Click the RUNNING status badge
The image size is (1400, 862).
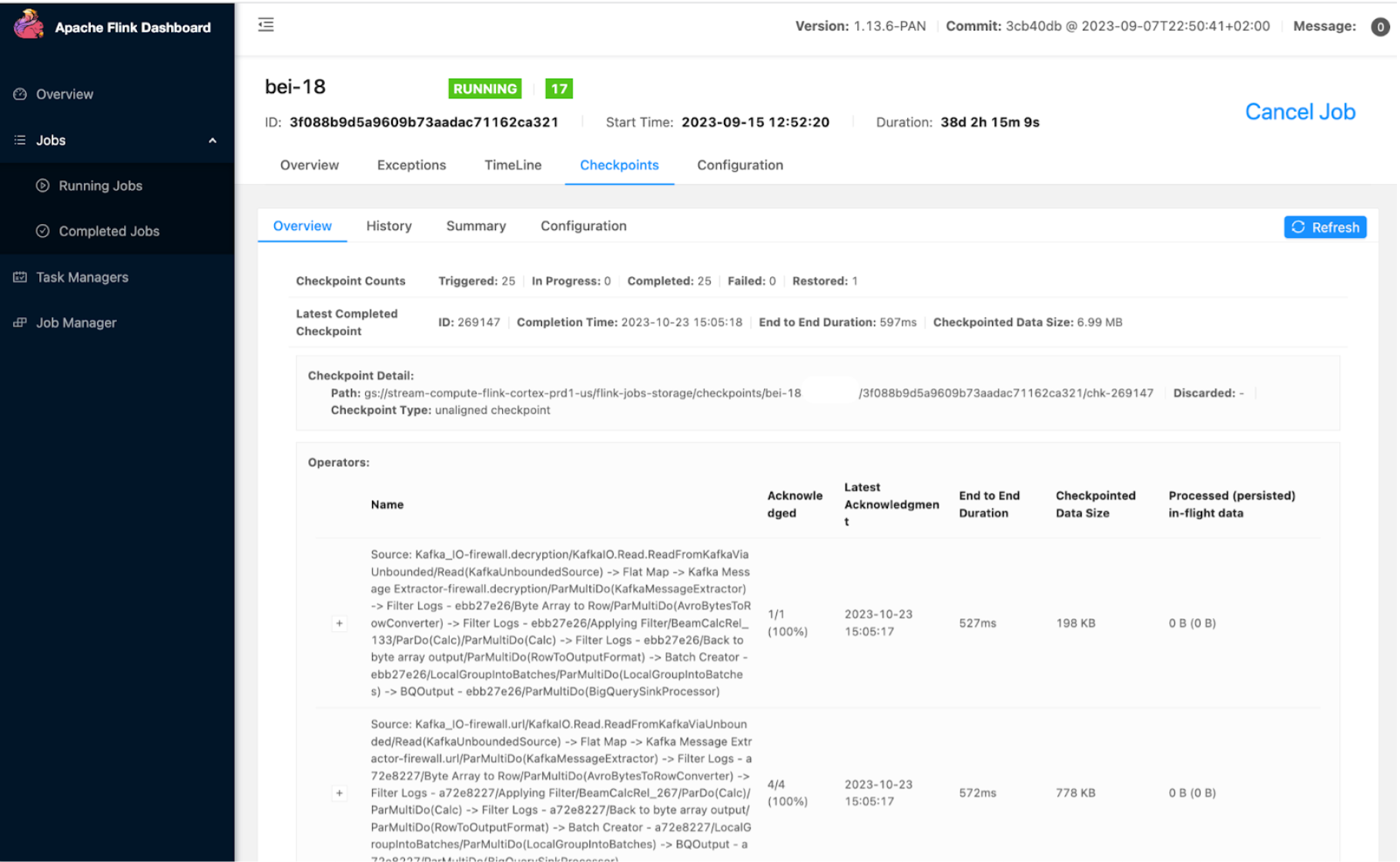tap(484, 89)
